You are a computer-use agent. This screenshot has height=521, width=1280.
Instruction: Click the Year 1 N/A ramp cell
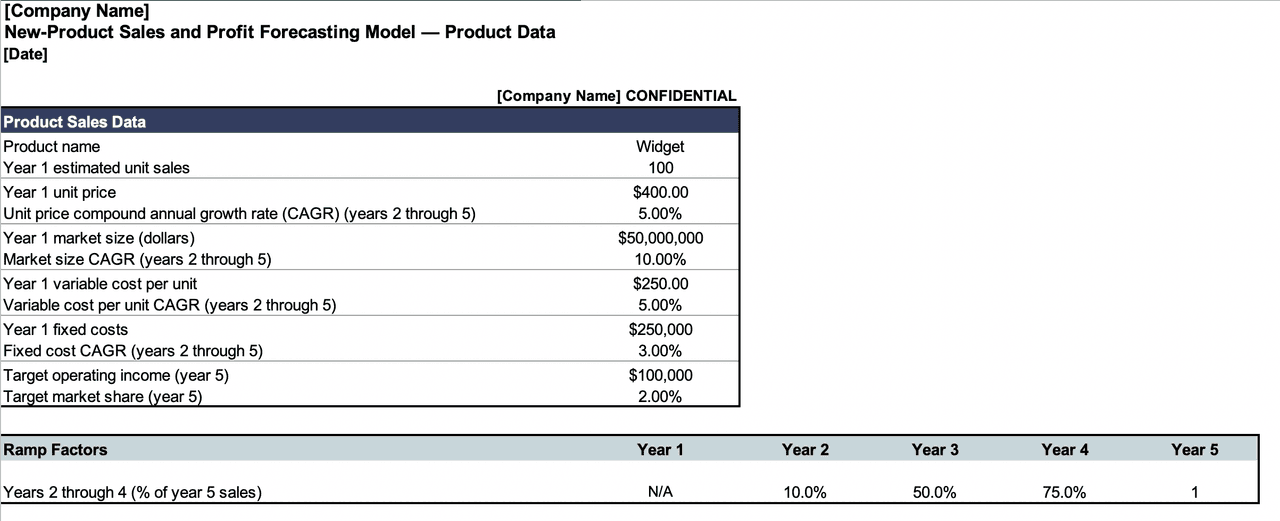[x=660, y=492]
